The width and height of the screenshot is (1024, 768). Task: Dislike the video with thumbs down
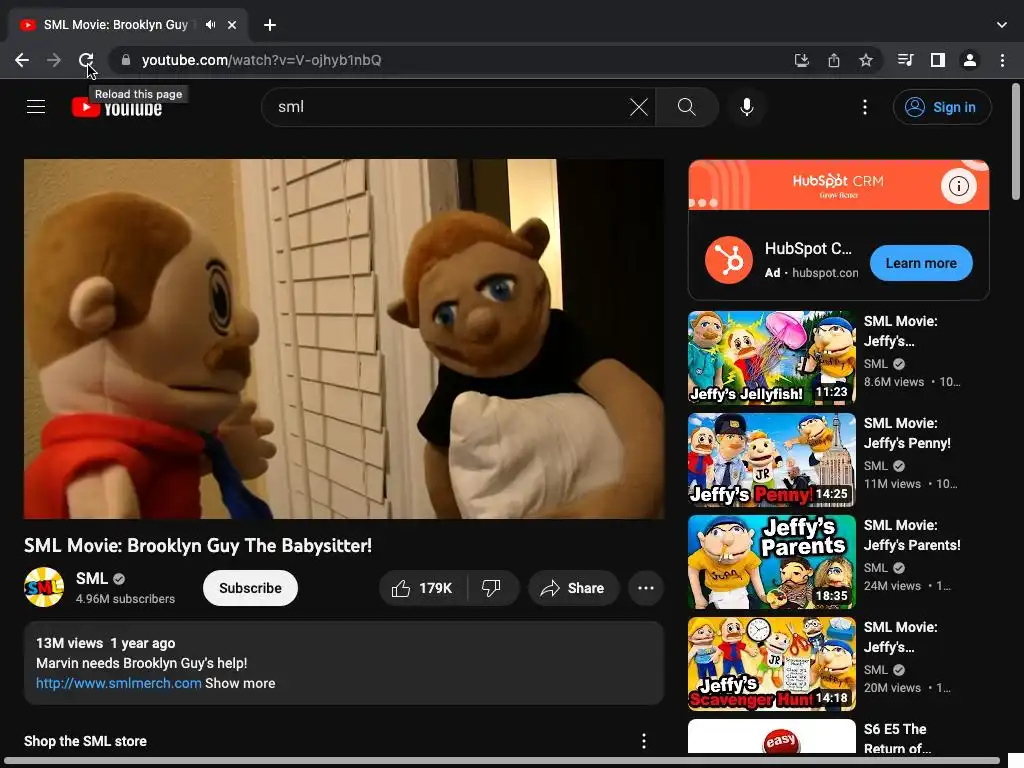[492, 588]
